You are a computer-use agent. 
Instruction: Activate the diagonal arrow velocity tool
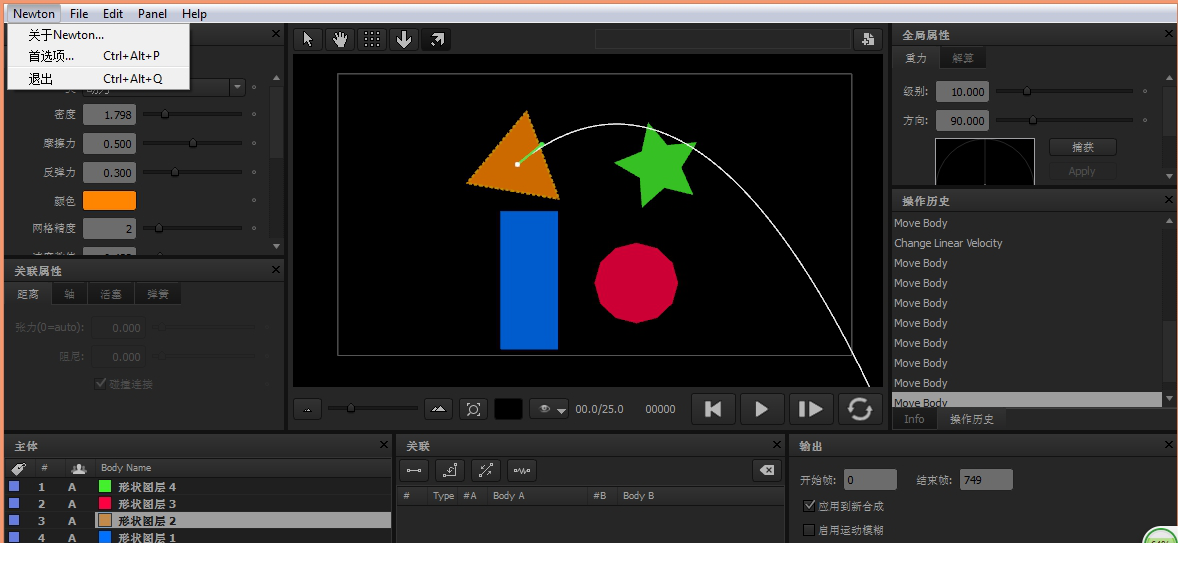coord(436,40)
